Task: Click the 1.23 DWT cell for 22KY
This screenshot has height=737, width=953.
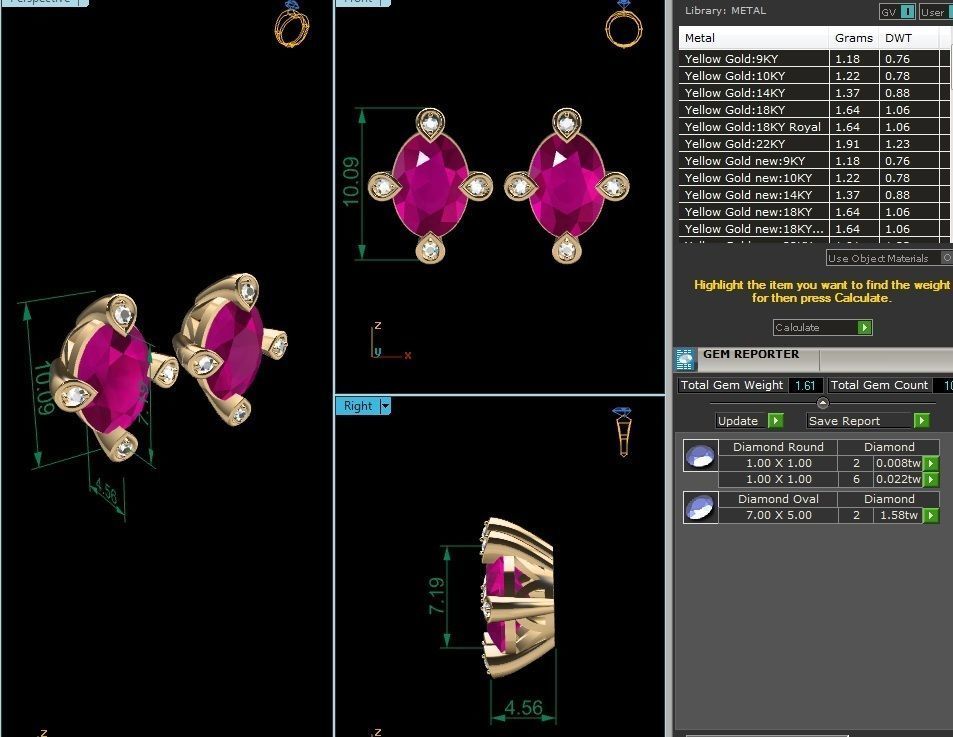Action: pyautogui.click(x=909, y=144)
